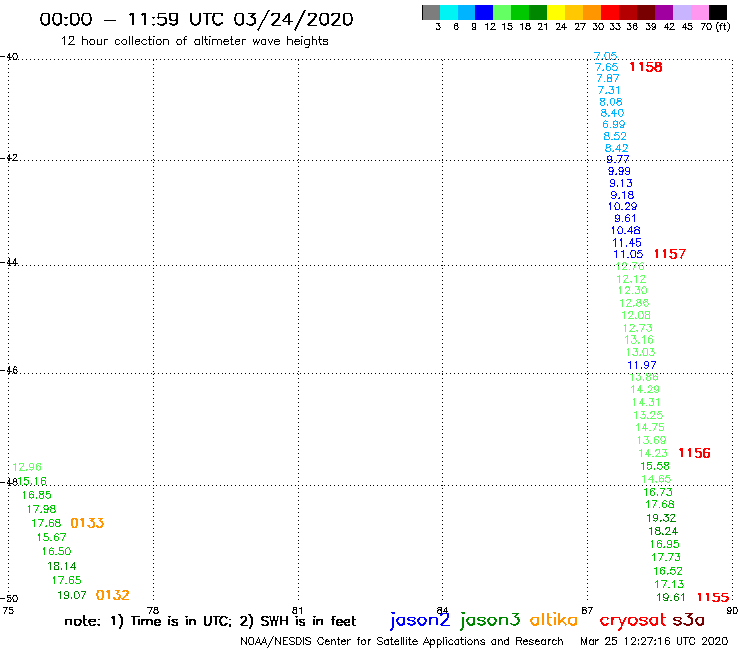
Task: Click the black 70 ft legend swatch
Action: pos(718,12)
